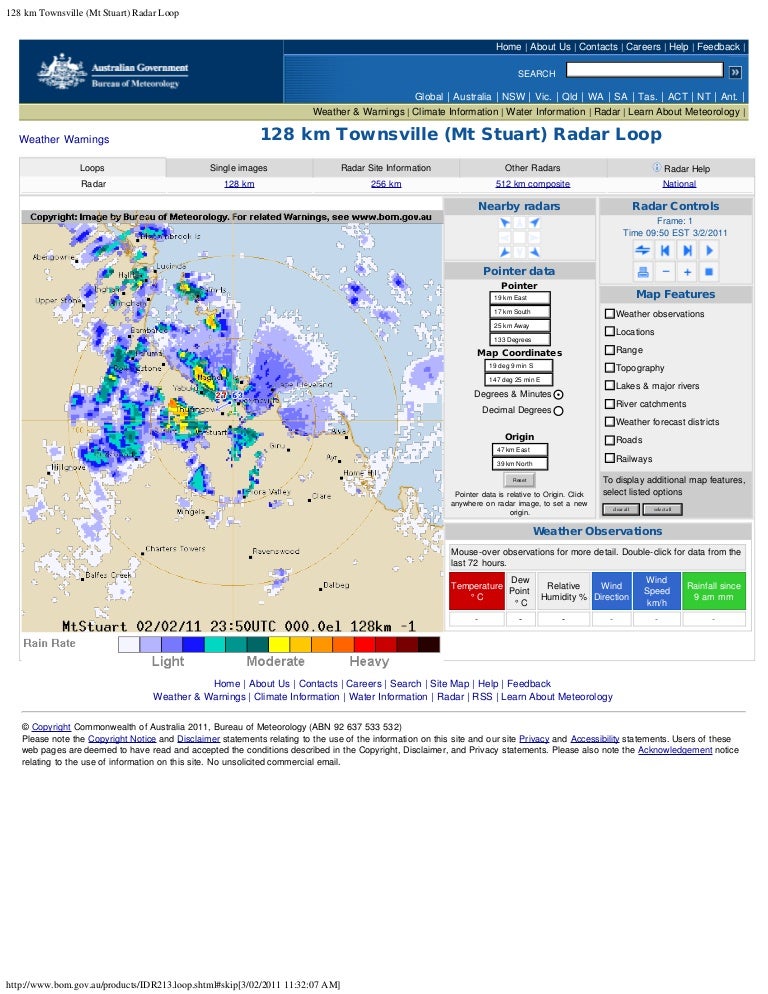This screenshot has width=768, height=994.
Task: Open the National radar link
Action: coord(679,184)
